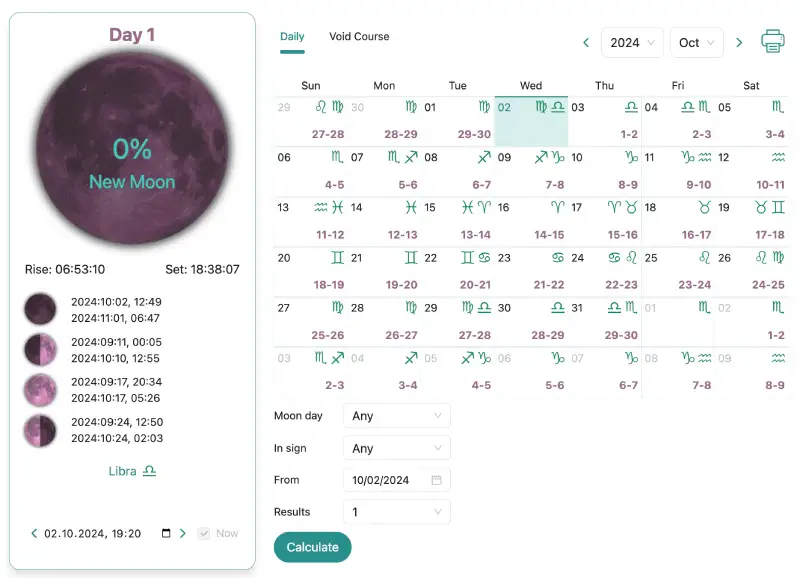
Task: Step date-time backward with left arrow
Action: (x=34, y=534)
